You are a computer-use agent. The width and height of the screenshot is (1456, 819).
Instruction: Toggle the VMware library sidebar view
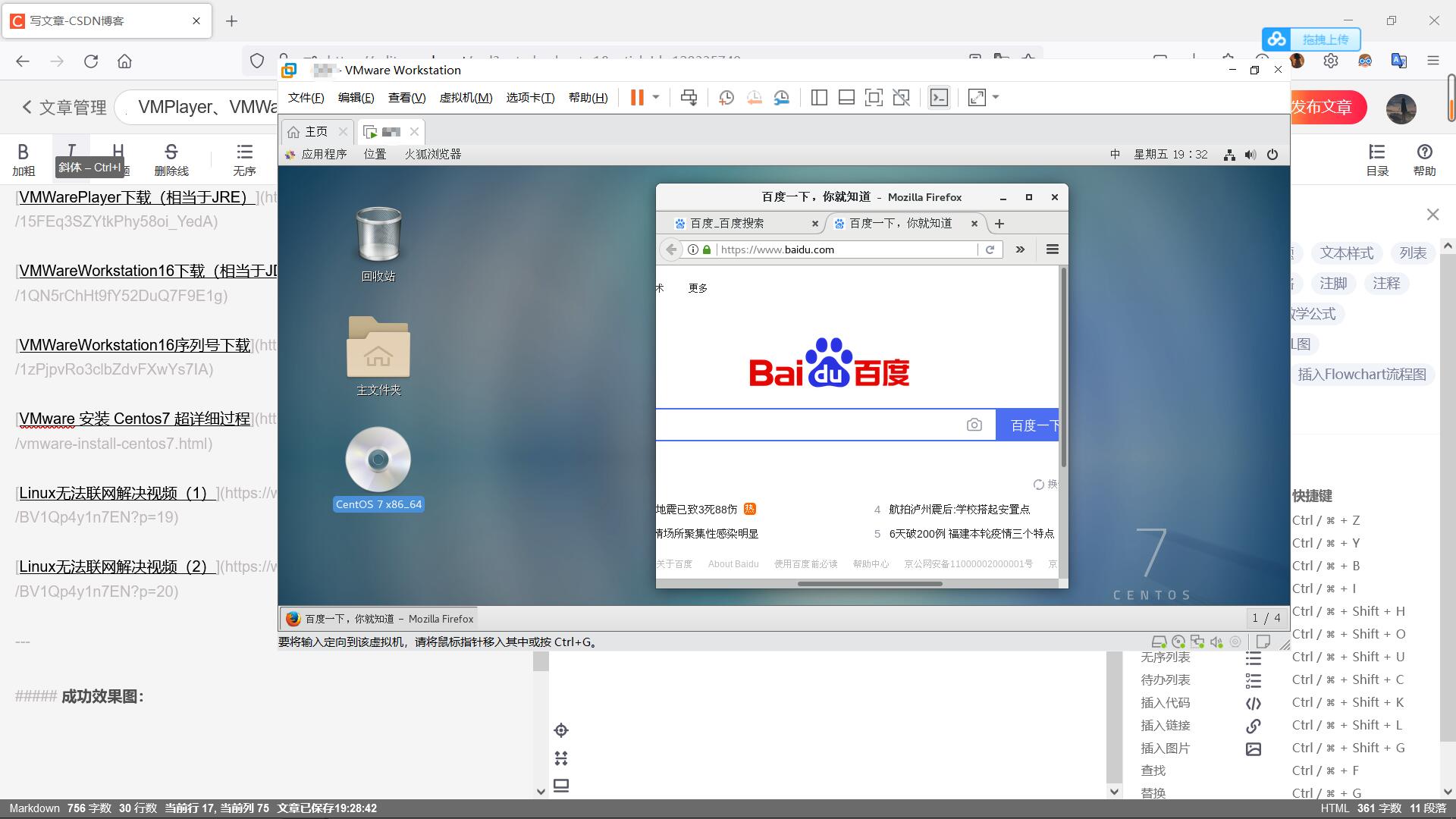819,97
